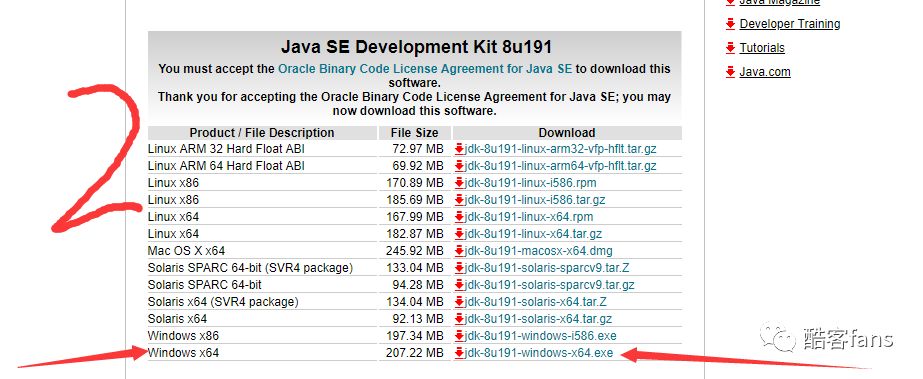Download jdk-8u191-linux-arm64-vfp-hflt.tar.gz
The width and height of the screenshot is (923, 379).
click(560, 166)
